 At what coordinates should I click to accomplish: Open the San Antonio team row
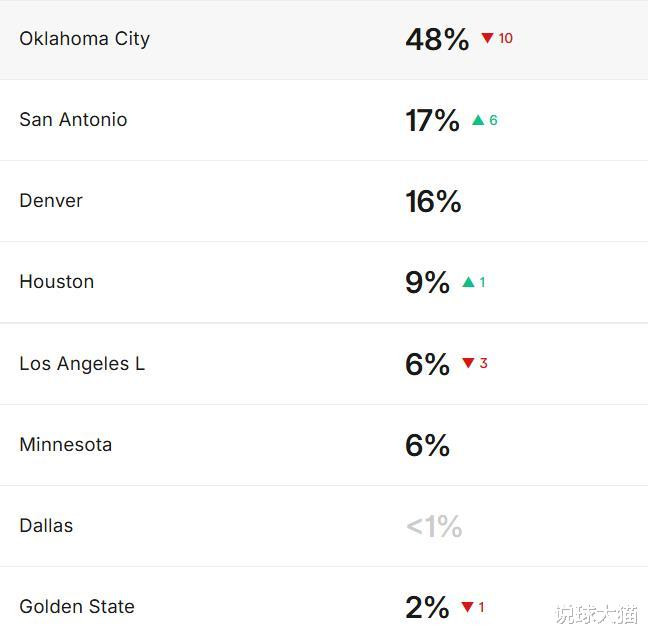coord(73,120)
